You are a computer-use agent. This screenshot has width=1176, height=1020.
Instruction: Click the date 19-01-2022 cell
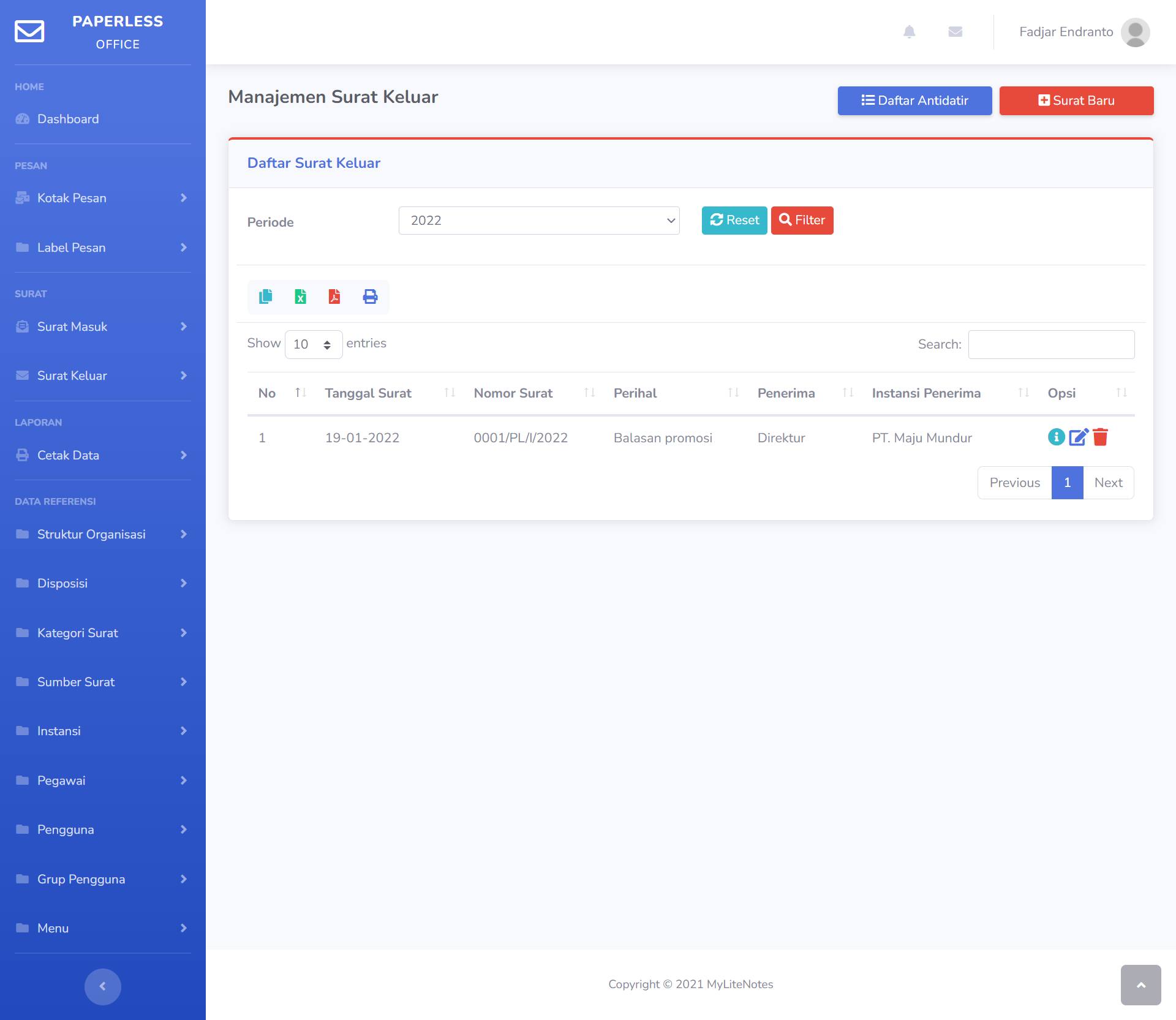point(362,438)
